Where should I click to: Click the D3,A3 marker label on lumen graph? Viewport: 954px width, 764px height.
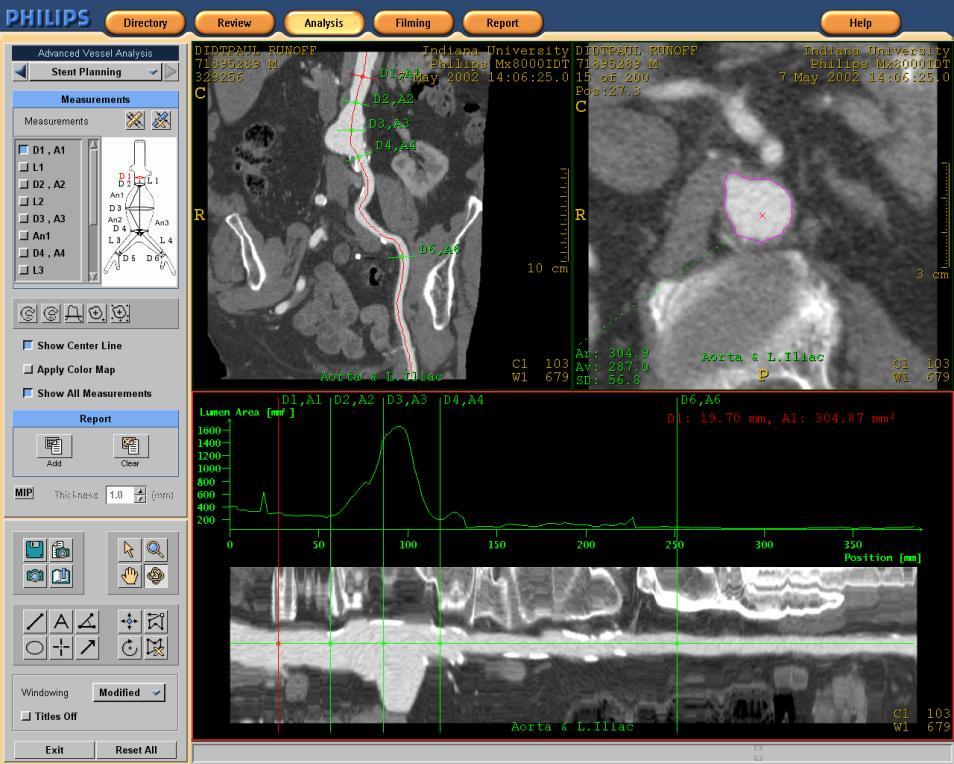click(x=407, y=400)
